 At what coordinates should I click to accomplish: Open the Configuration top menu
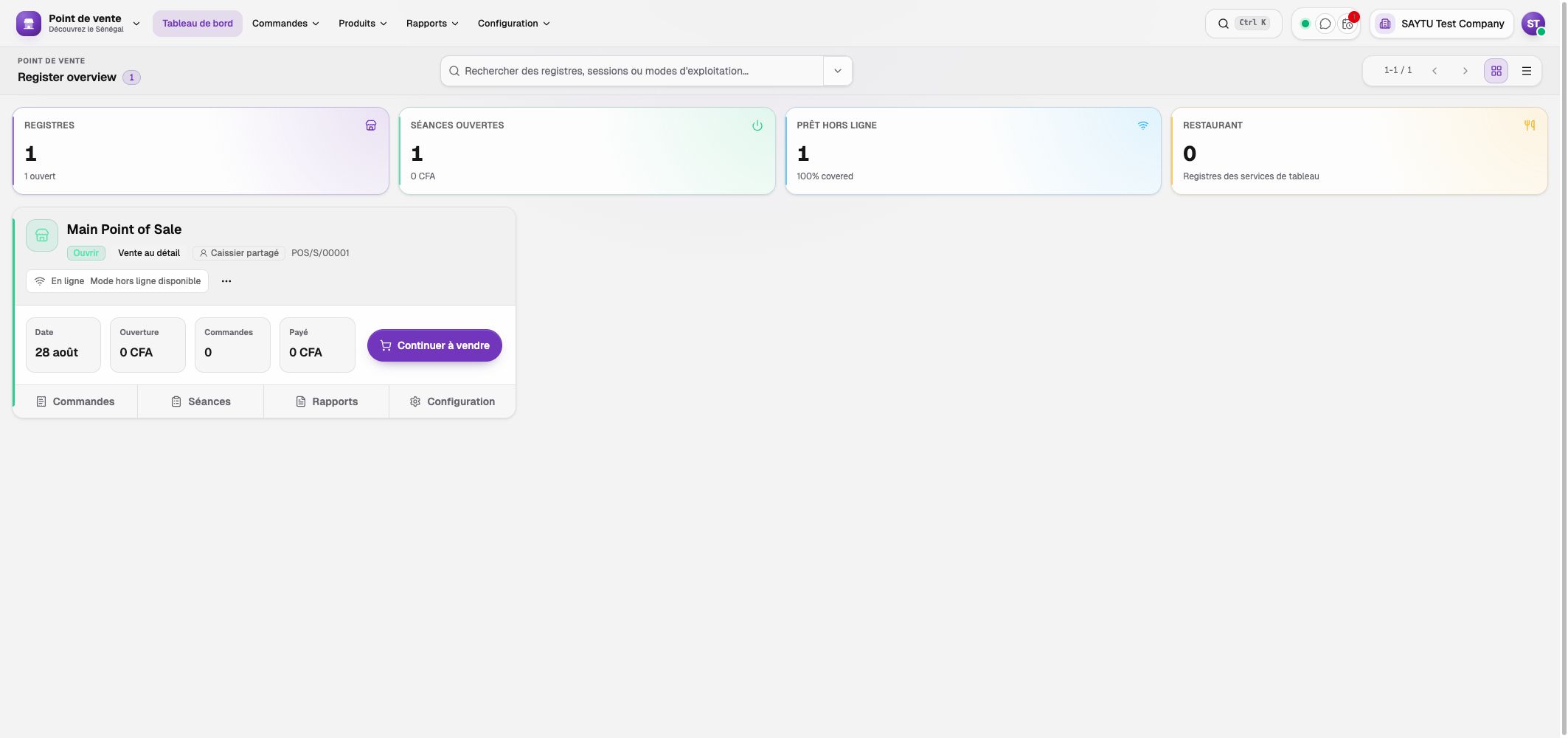513,24
